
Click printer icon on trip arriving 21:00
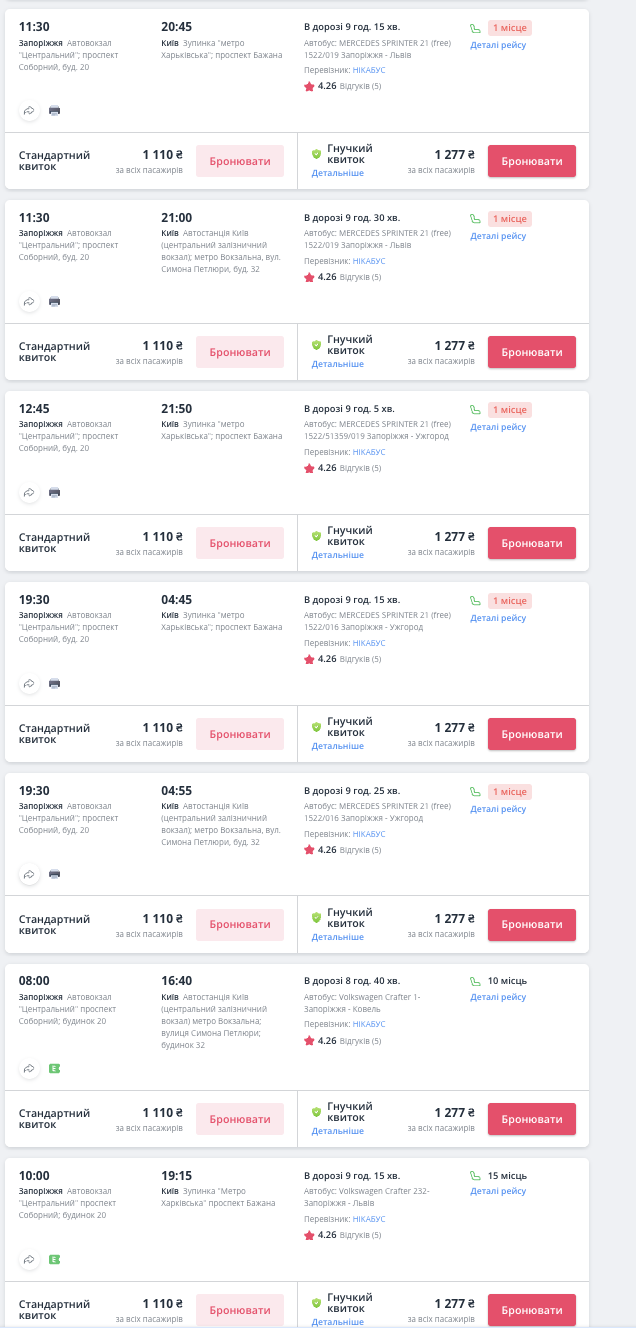(x=55, y=301)
